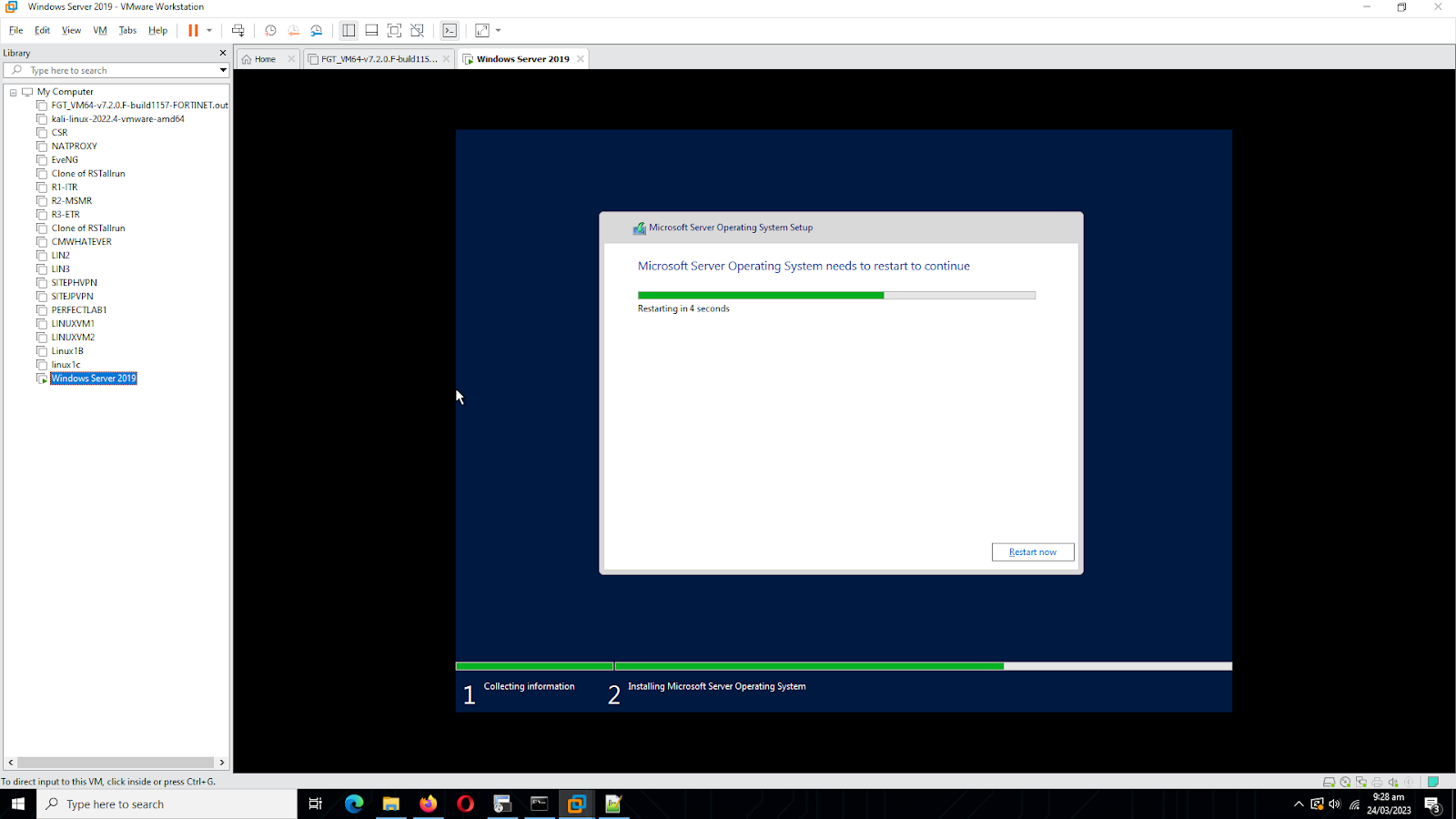Open File Explorer from the taskbar
This screenshot has height=819, width=1456.
[x=391, y=804]
